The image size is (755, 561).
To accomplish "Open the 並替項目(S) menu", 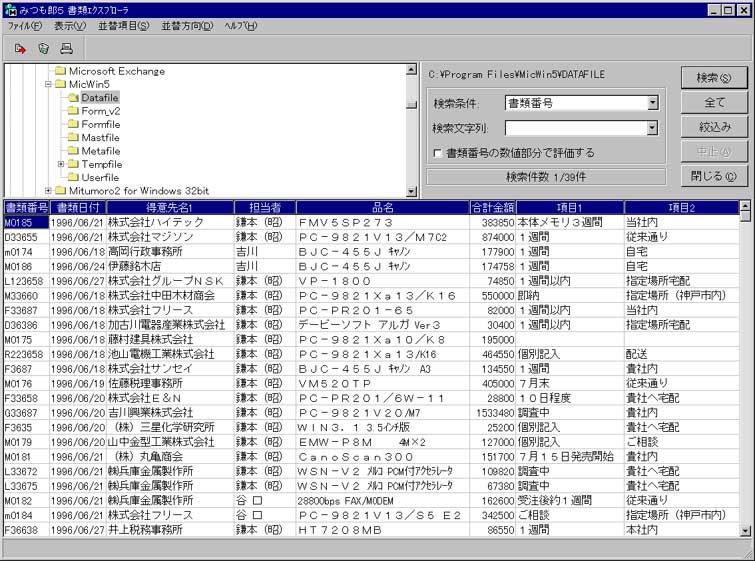I will [x=123, y=25].
